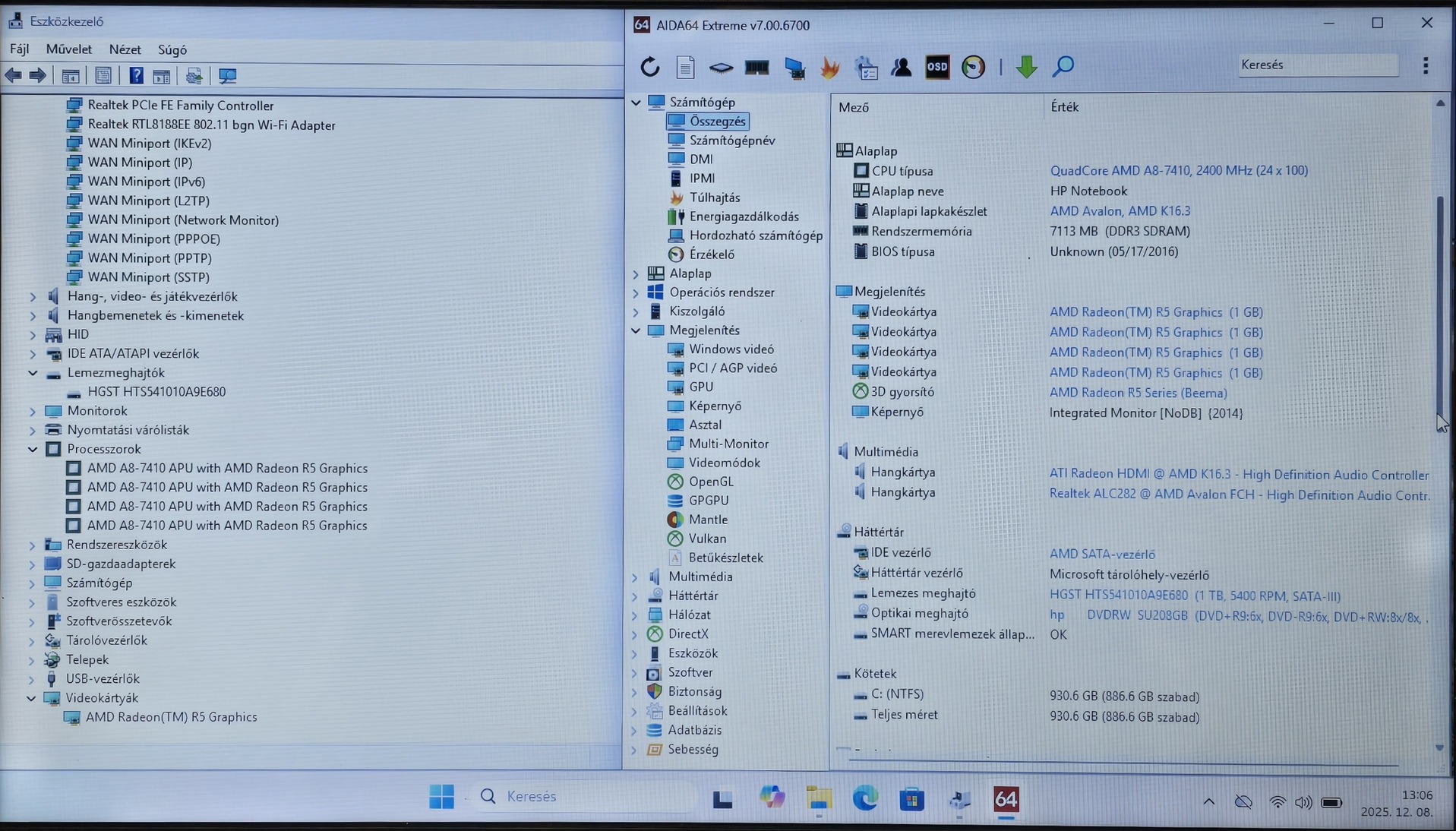Launch the flame stability test icon
The width and height of the screenshot is (1456, 831).
point(830,68)
